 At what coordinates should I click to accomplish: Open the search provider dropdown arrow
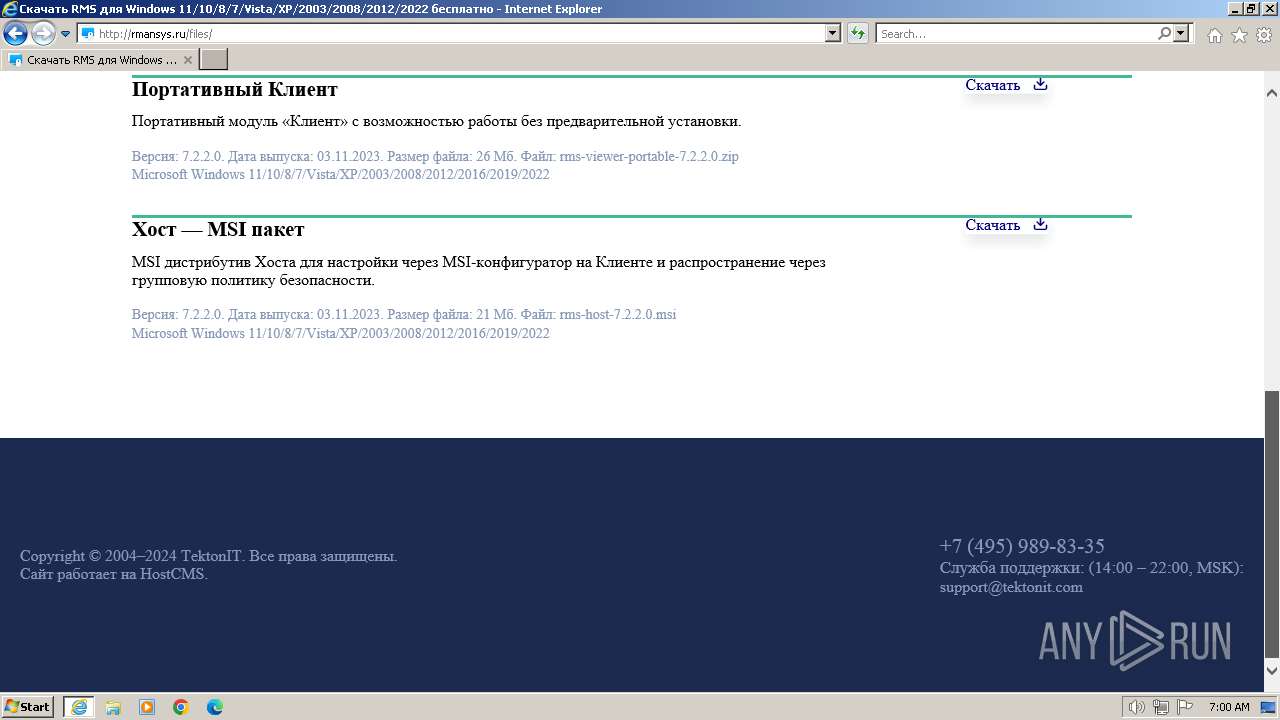coord(1182,34)
